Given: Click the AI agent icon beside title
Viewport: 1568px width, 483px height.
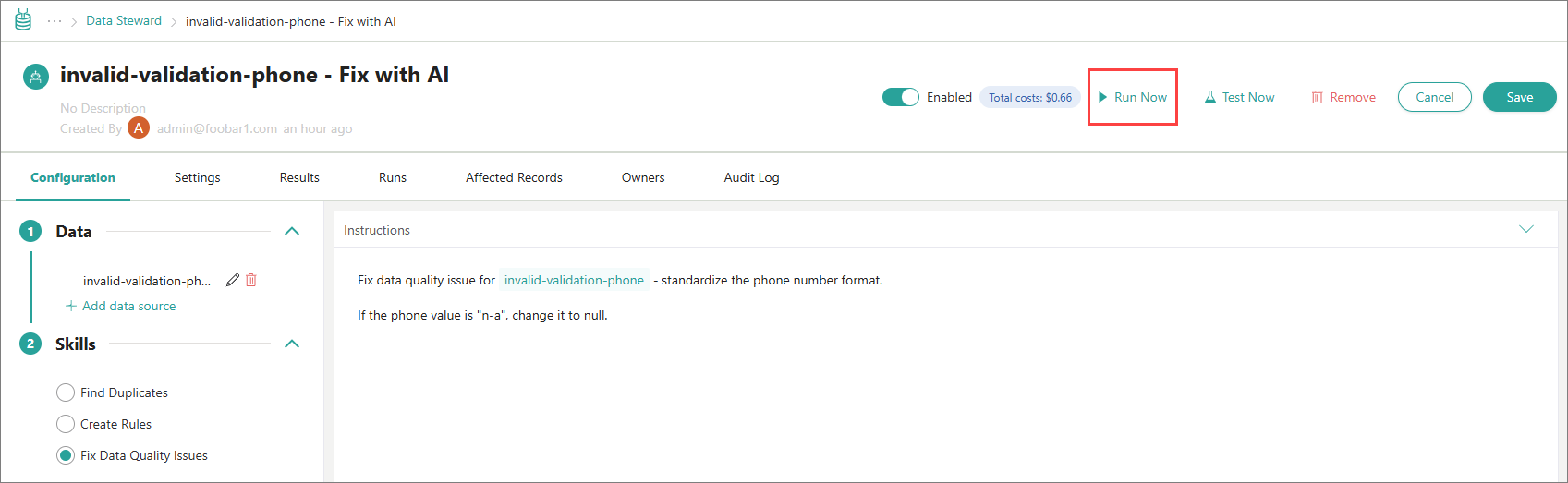Looking at the screenshot, I should [x=36, y=77].
